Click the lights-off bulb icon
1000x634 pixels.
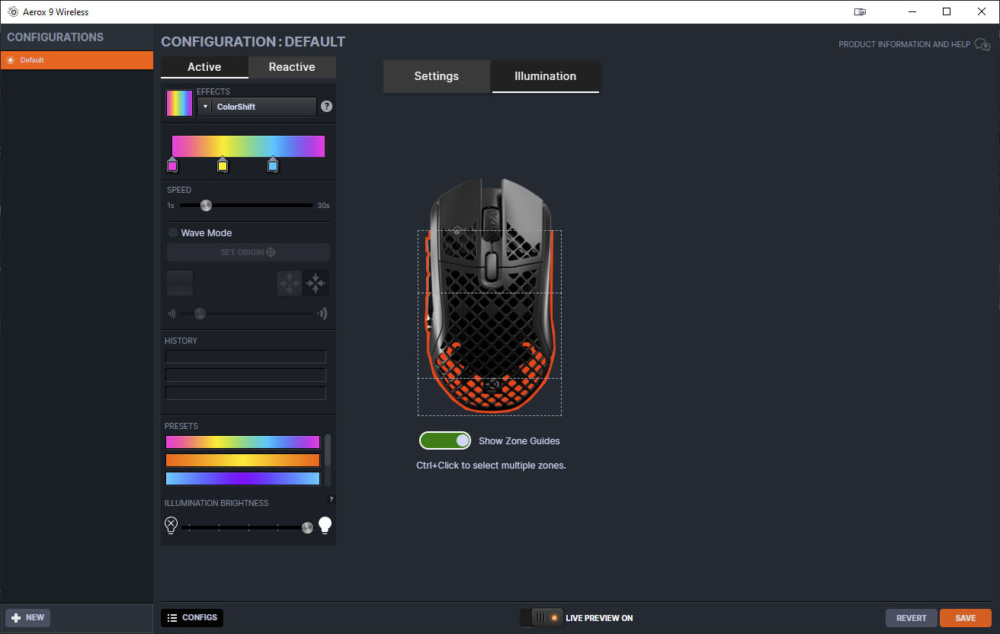tap(171, 525)
